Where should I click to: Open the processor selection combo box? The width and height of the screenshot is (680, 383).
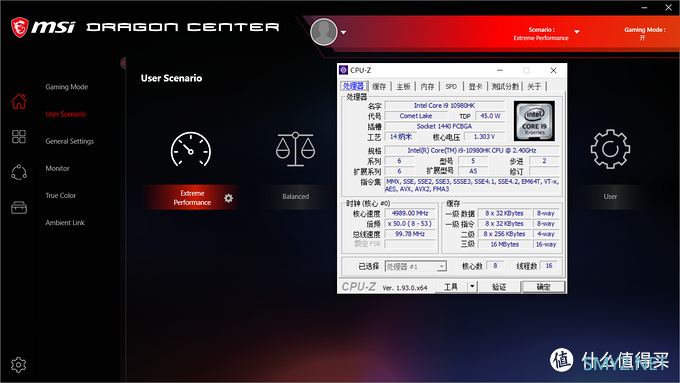[415, 266]
